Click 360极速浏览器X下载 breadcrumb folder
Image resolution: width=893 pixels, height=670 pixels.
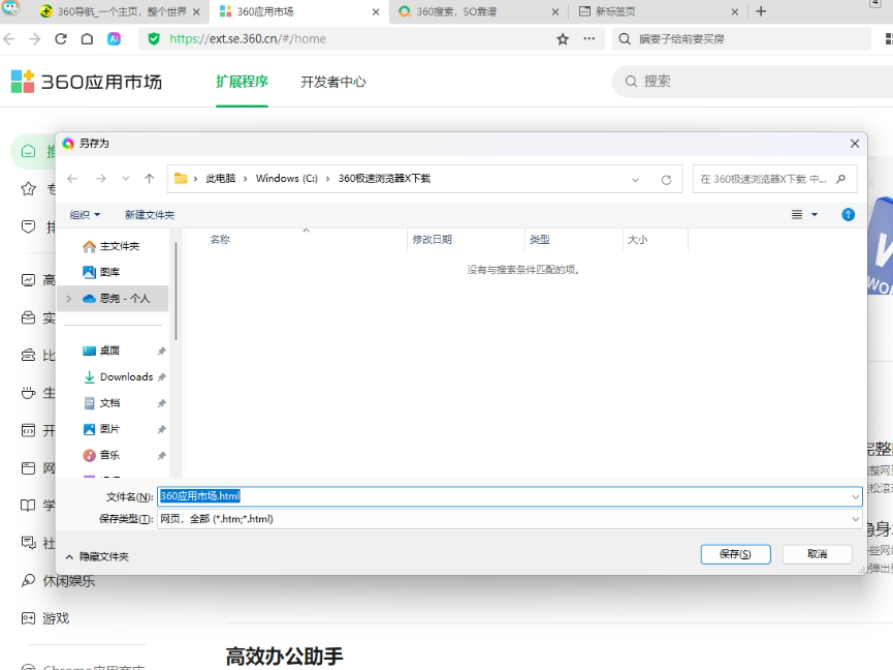(384, 178)
